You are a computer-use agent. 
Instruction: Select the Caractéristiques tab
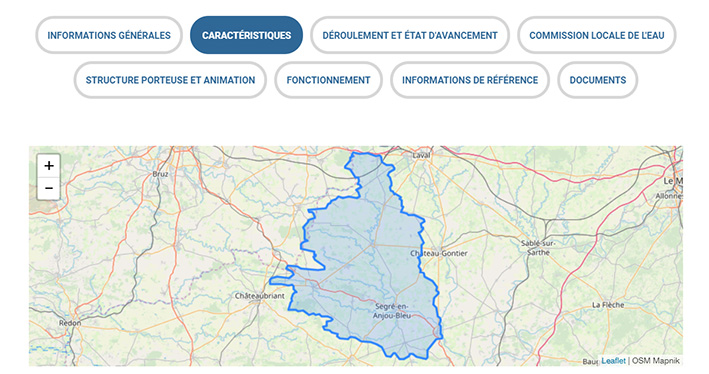click(x=246, y=35)
